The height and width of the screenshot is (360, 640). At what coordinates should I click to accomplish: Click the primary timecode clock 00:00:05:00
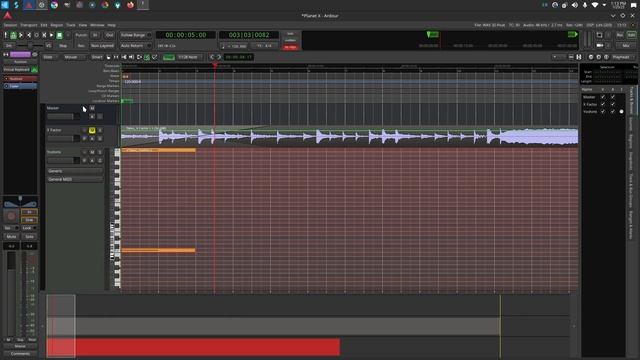point(186,35)
